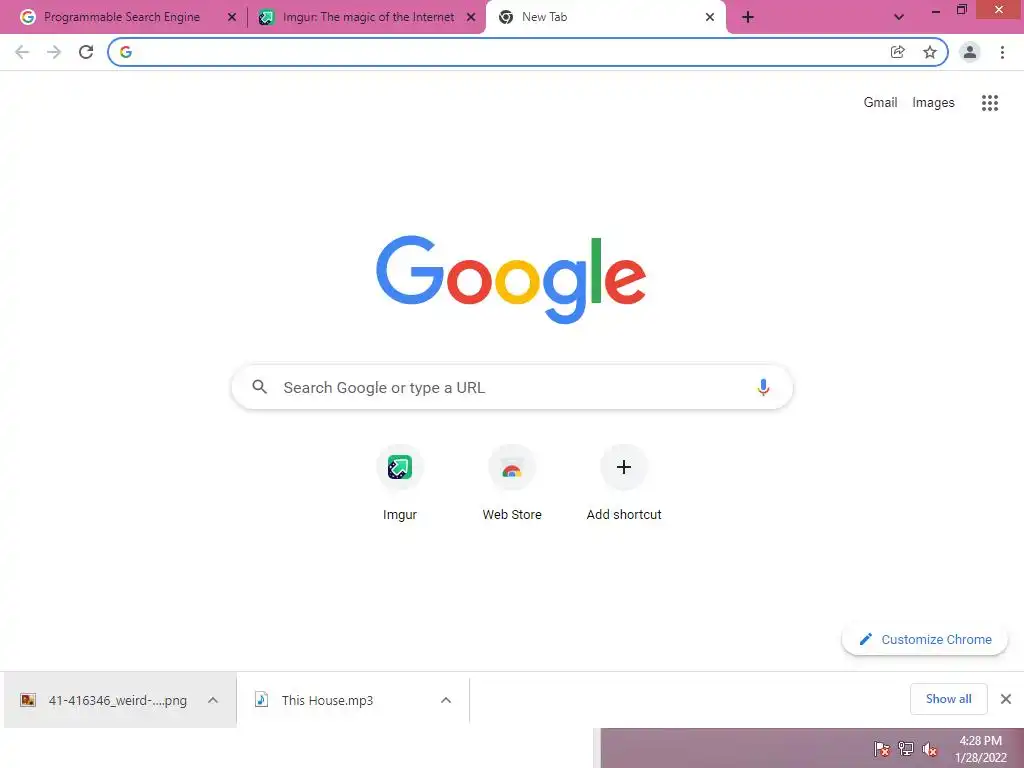
Task: Click the Google logo
Action: click(511, 280)
